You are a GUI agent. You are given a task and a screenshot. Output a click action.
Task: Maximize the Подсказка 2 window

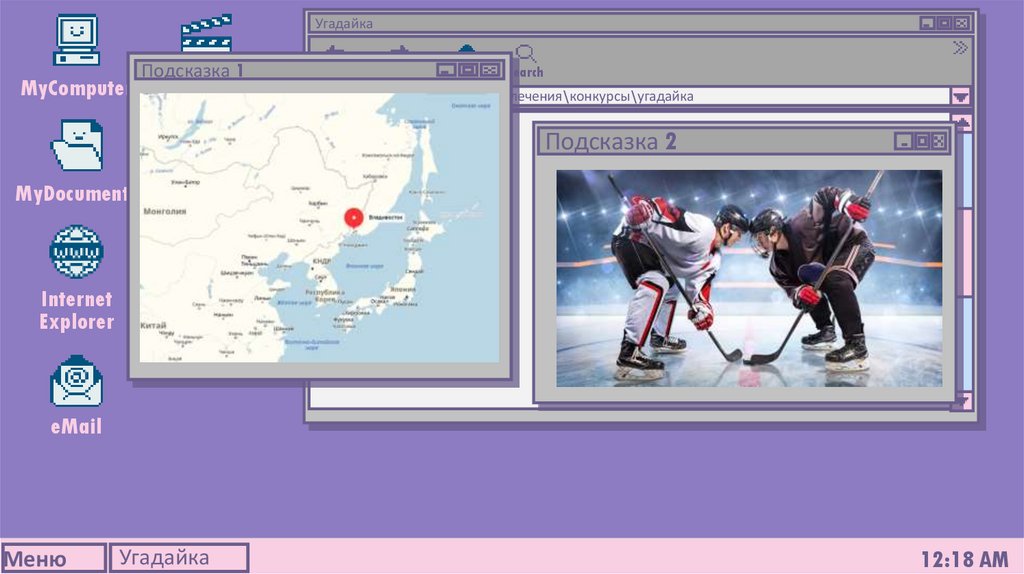click(x=921, y=141)
